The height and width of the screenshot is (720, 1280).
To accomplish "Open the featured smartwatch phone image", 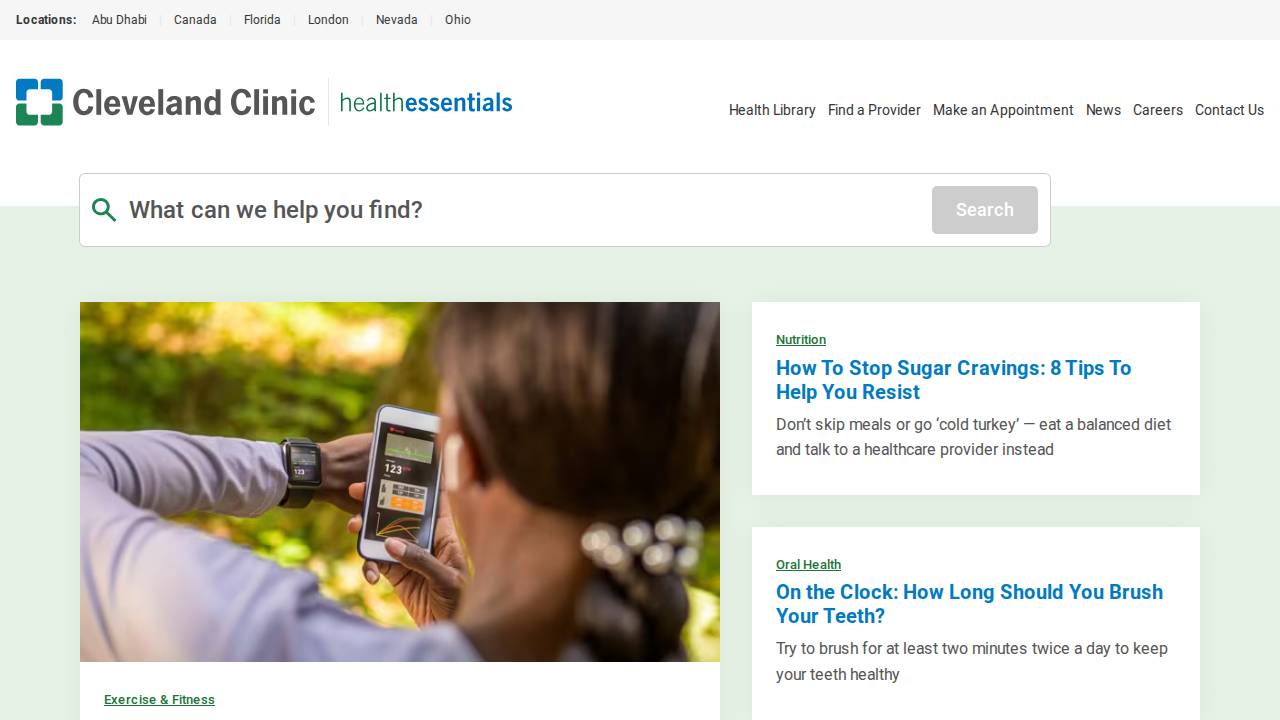I will (400, 482).
